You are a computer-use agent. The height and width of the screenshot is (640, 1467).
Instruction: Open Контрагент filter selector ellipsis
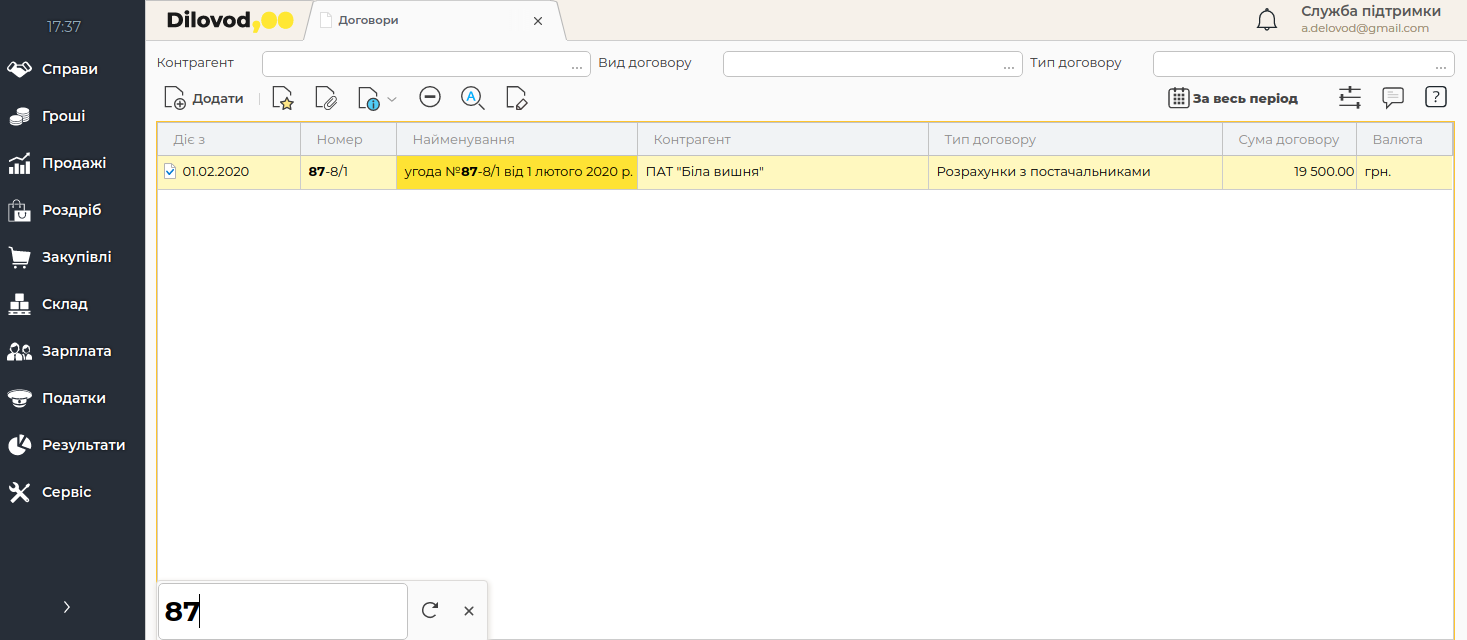(x=577, y=65)
